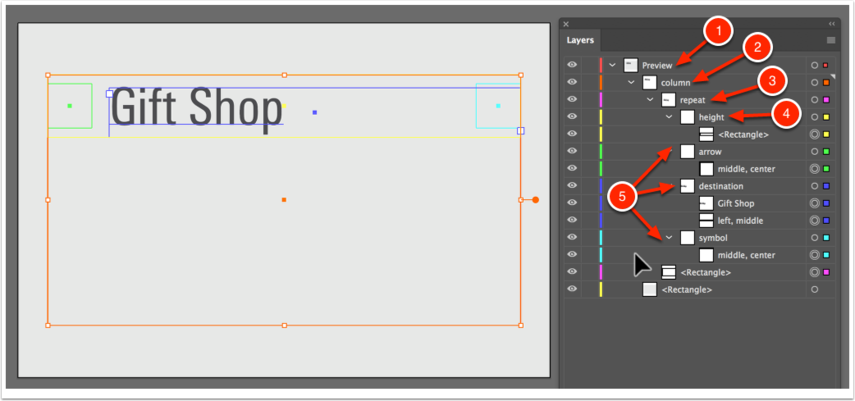Select the repeat layer row
The image size is (855, 401).
pyautogui.click(x=700, y=100)
